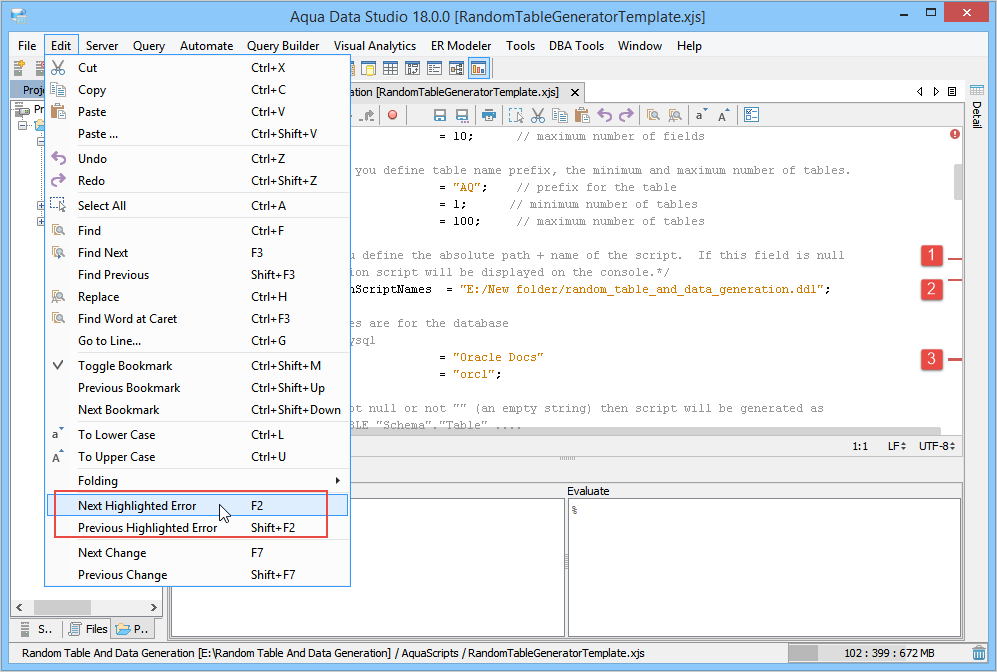This screenshot has width=997, height=672.
Task: Open the ER Modeler menu
Action: coord(461,46)
